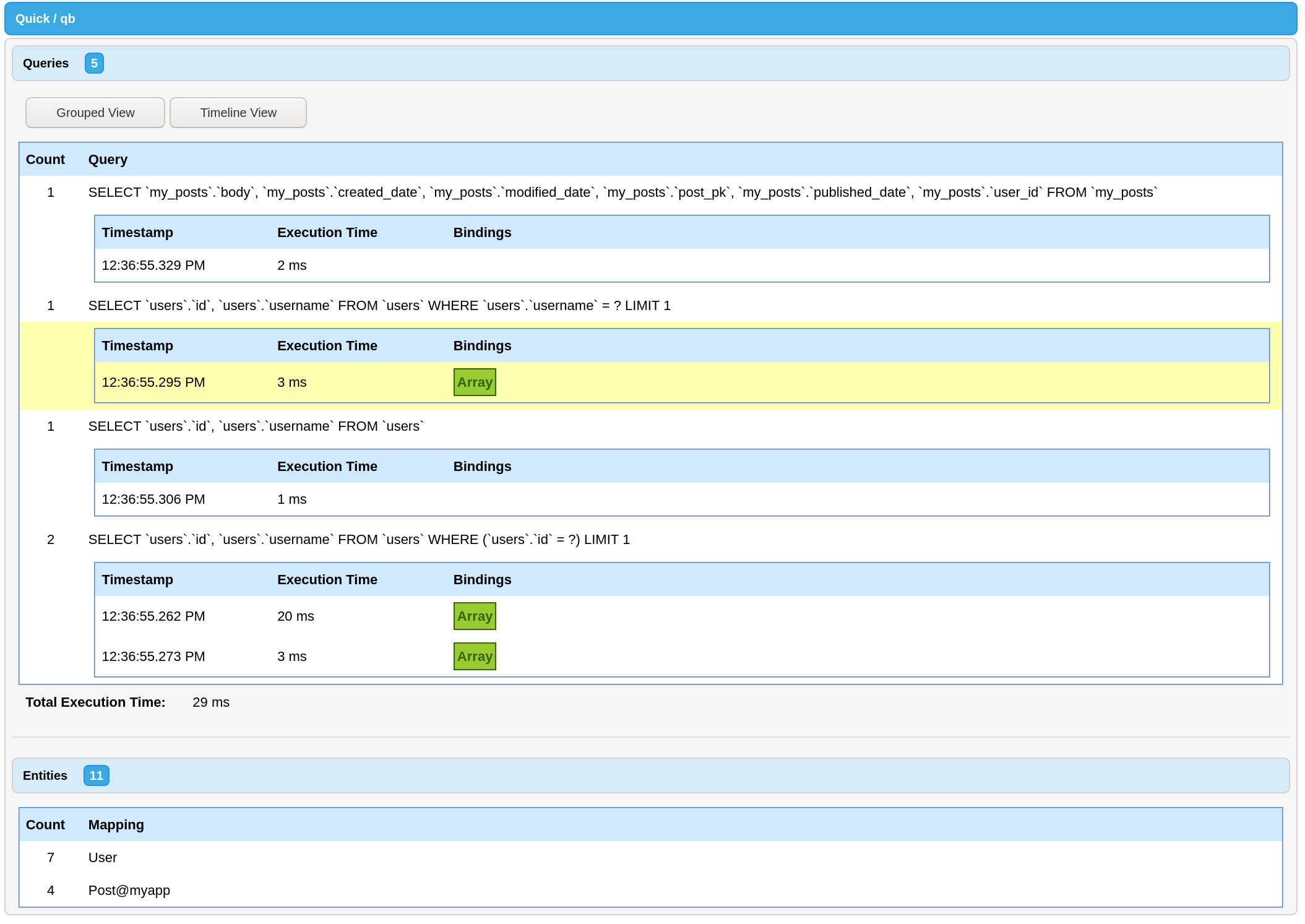Click the Queries count badge 5
The image size is (1305, 924).
point(94,63)
